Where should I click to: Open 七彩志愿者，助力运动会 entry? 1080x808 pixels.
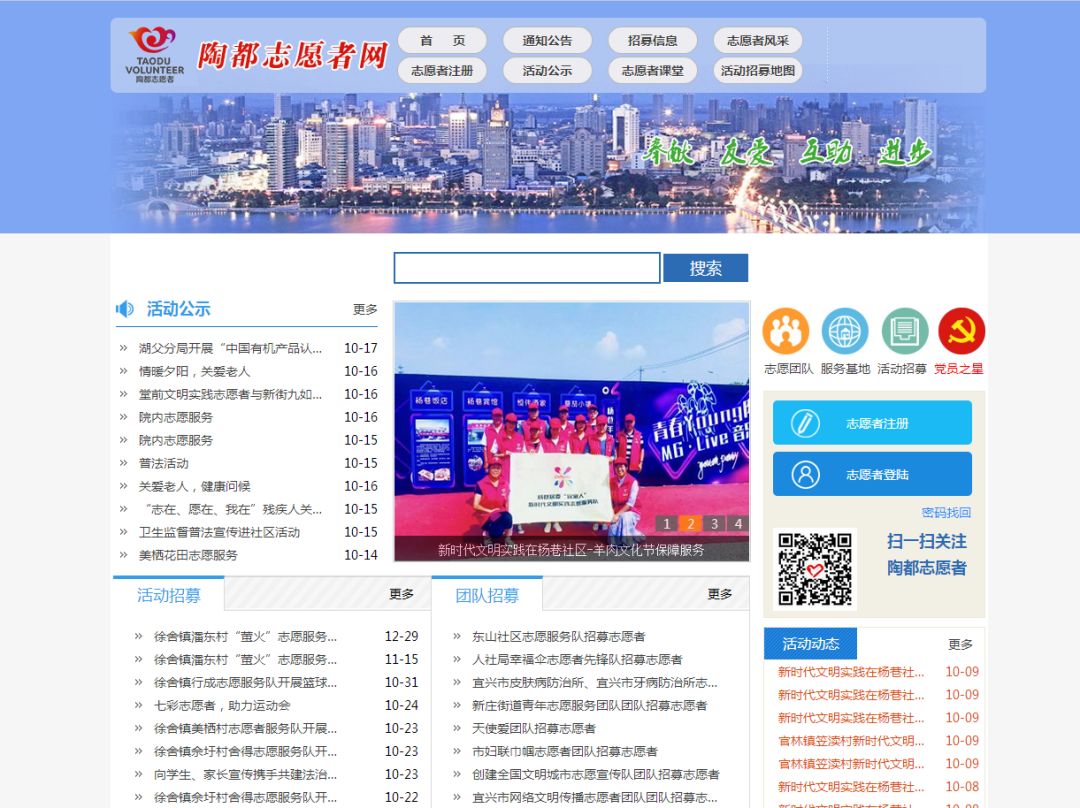222,705
